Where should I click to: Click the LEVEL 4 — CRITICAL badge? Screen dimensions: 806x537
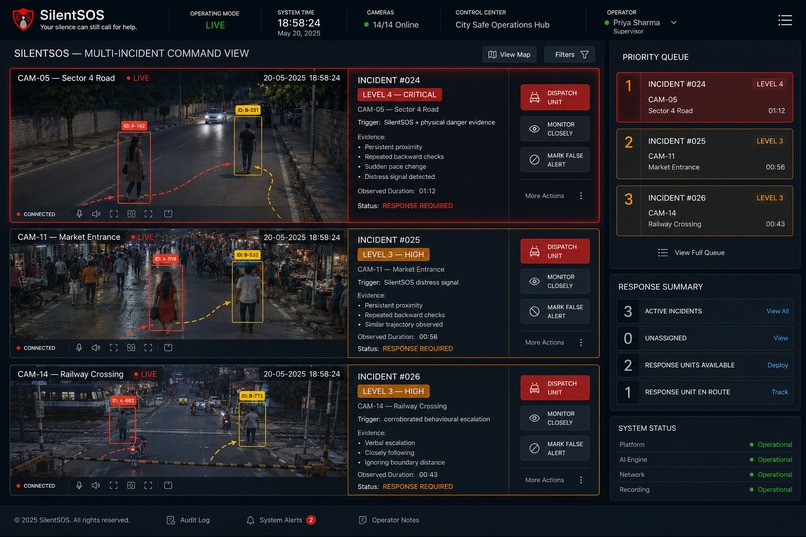399,95
